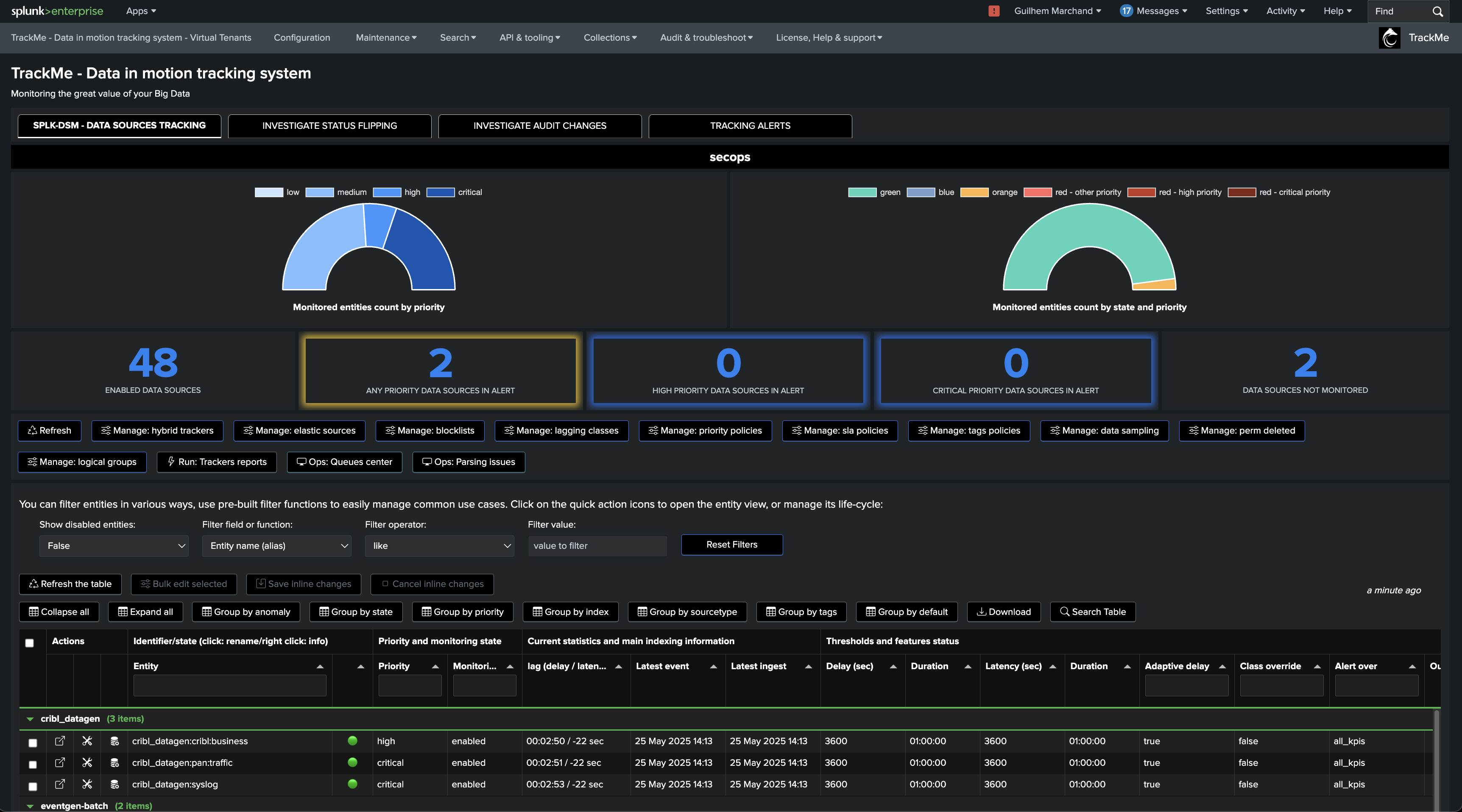The width and height of the screenshot is (1462, 812).
Task: Click the critical legend color swatch
Action: pyautogui.click(x=441, y=192)
